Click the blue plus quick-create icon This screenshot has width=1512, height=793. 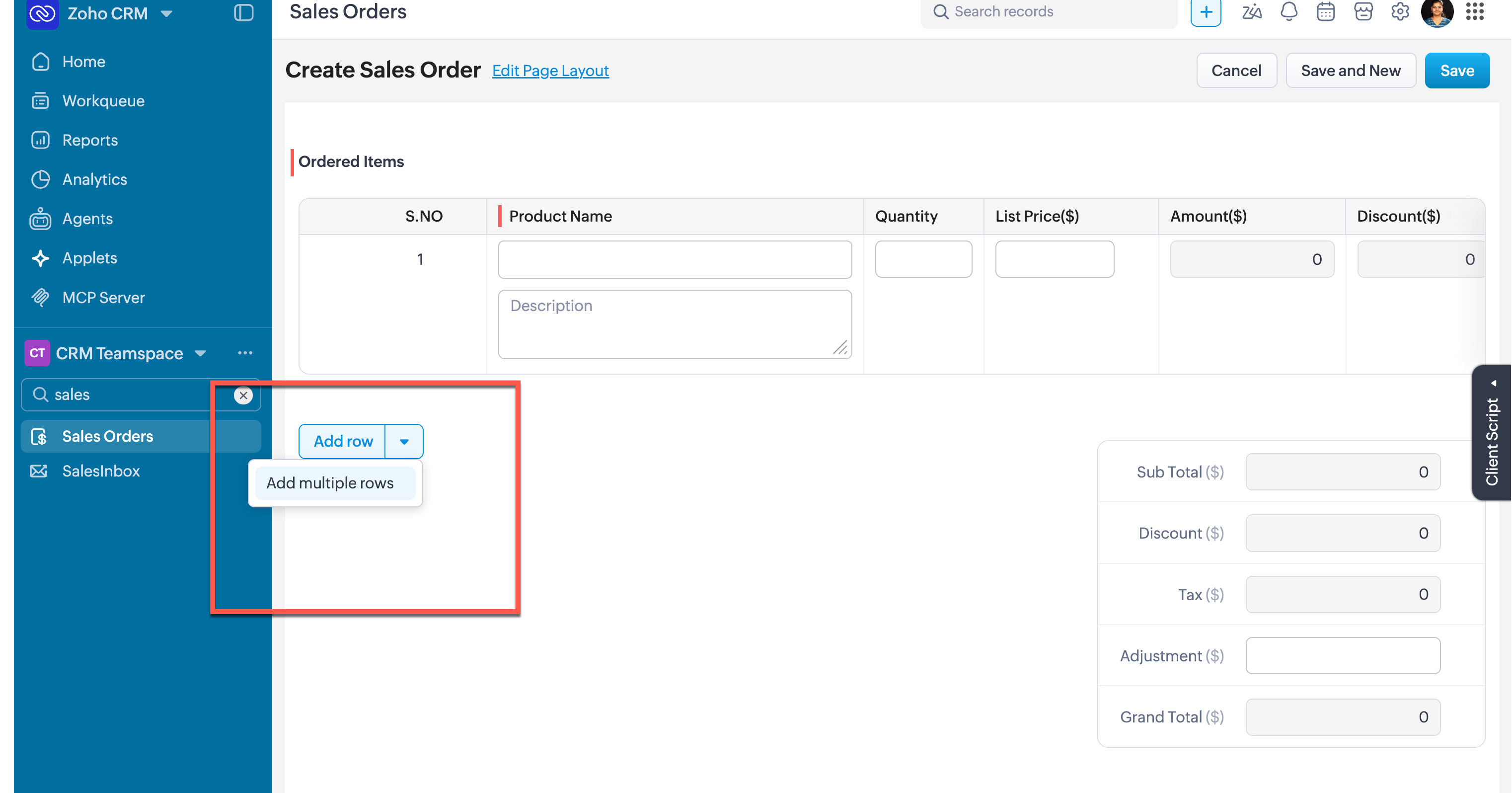pos(1206,12)
